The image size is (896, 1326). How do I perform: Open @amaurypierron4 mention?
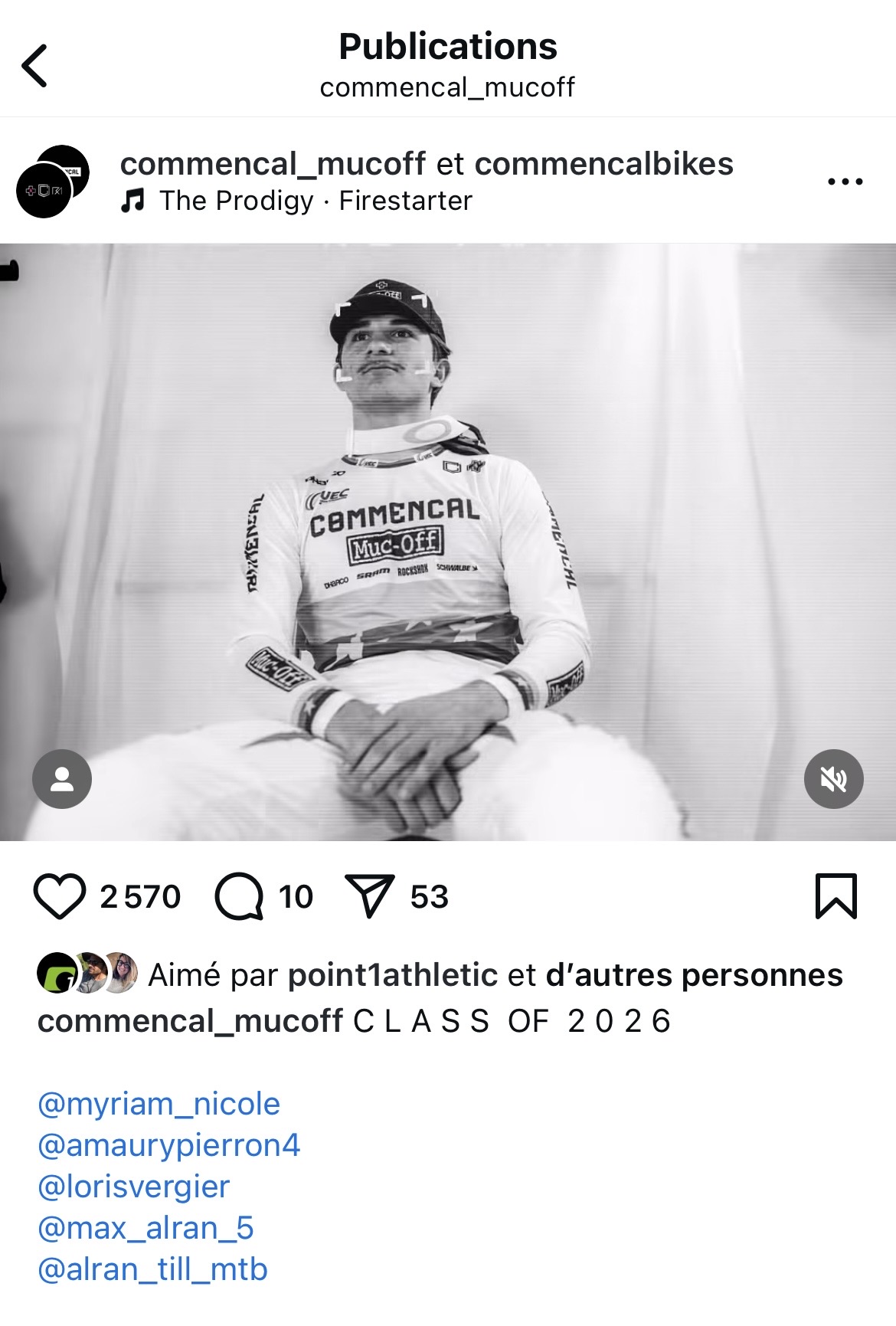point(168,1145)
